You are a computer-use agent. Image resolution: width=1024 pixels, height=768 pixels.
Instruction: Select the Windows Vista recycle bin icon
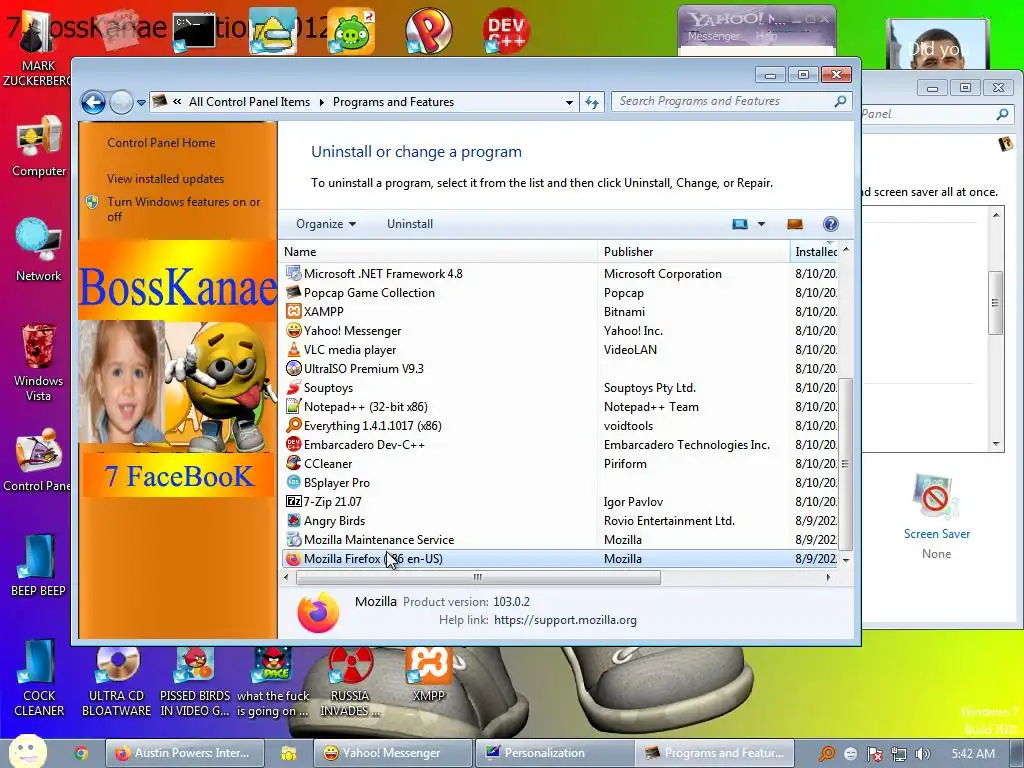39,361
